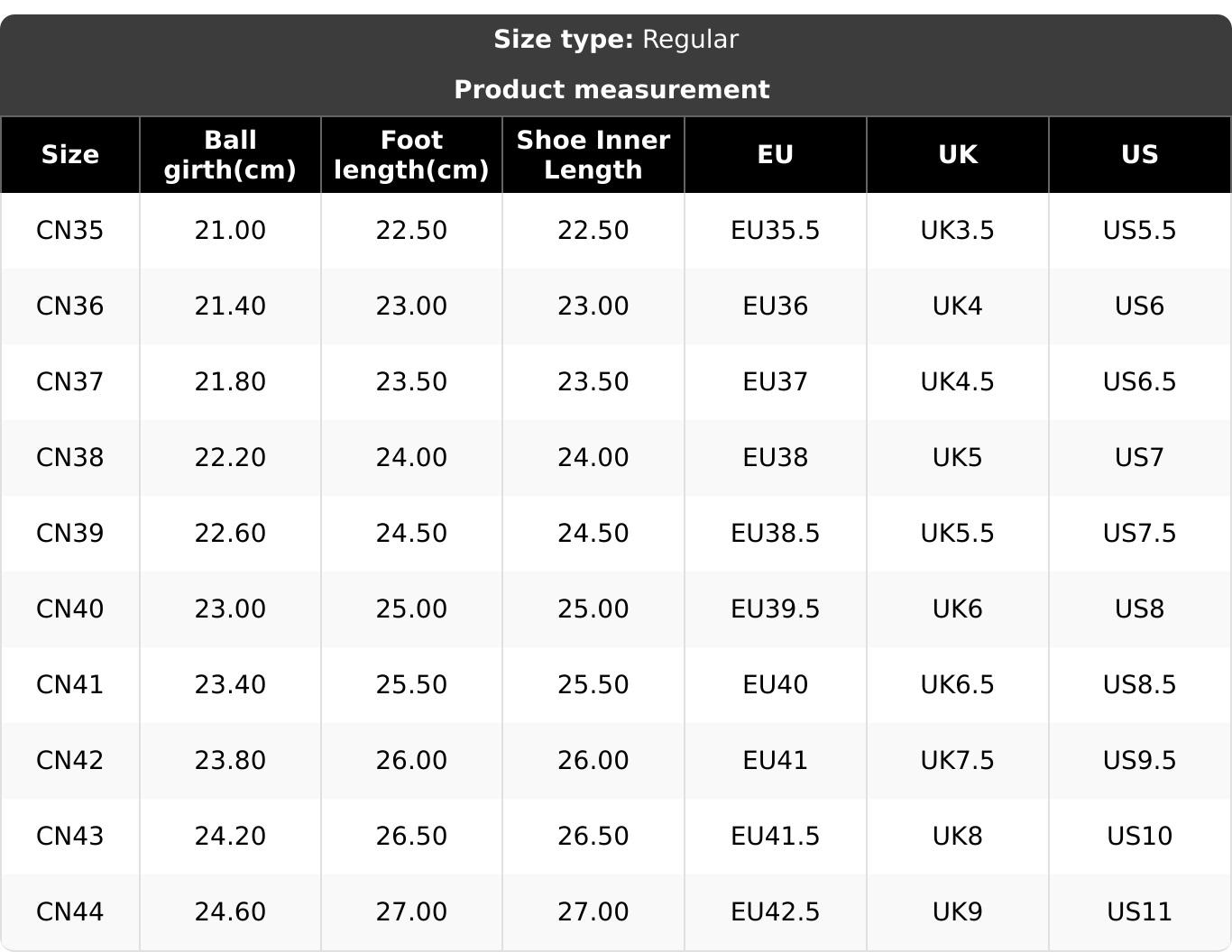Click the EU39.5 cell
The image size is (1232, 952).
tap(775, 609)
